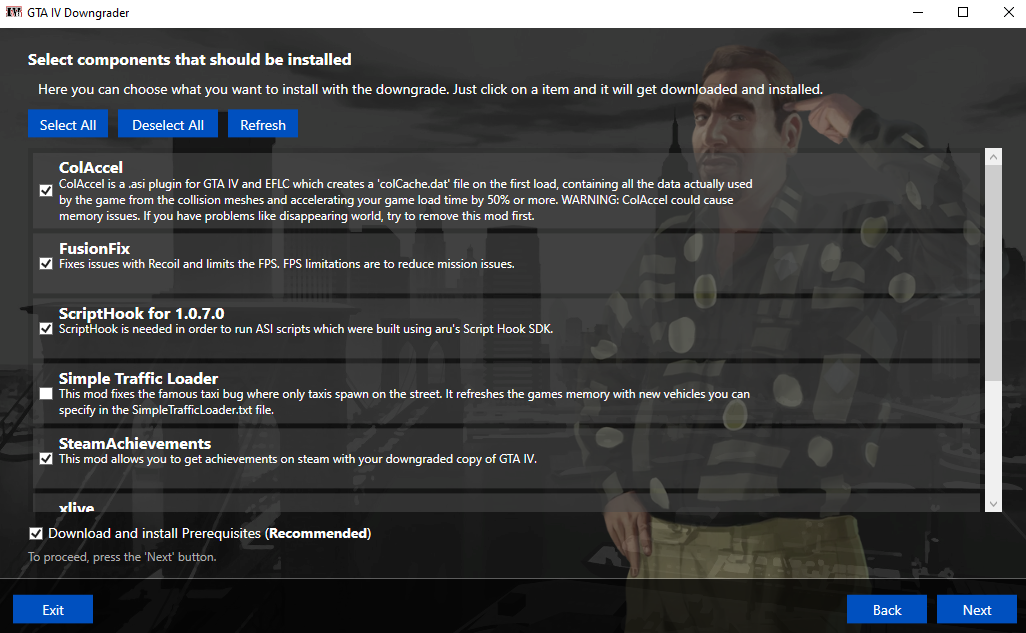Click the GTA IV Downgrader app icon
Viewport: 1026px width, 633px height.
pyautogui.click(x=14, y=12)
